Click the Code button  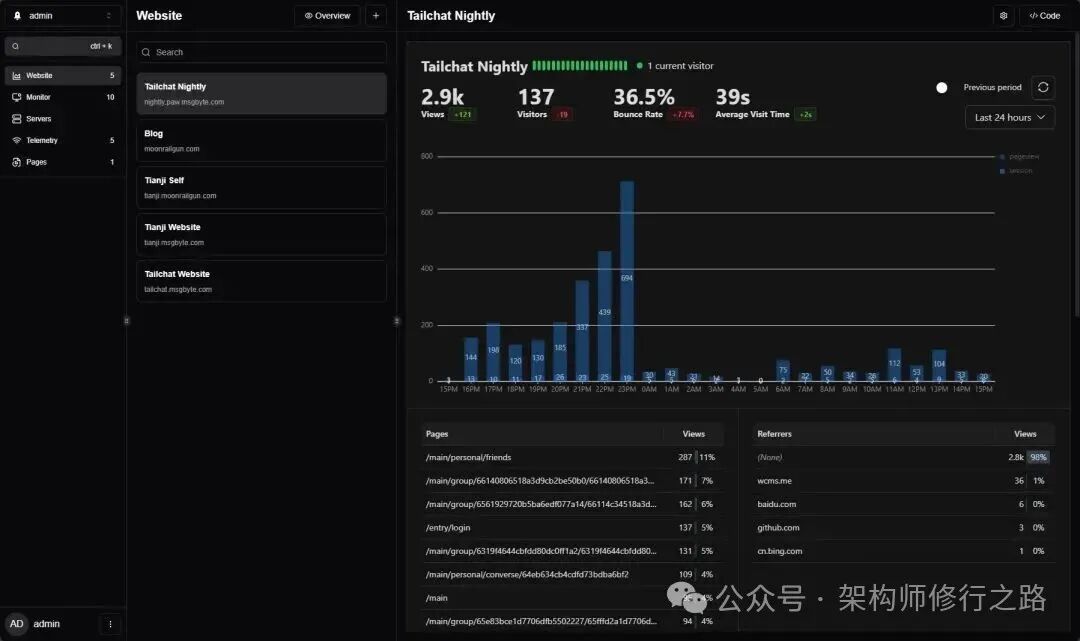[x=1044, y=16]
